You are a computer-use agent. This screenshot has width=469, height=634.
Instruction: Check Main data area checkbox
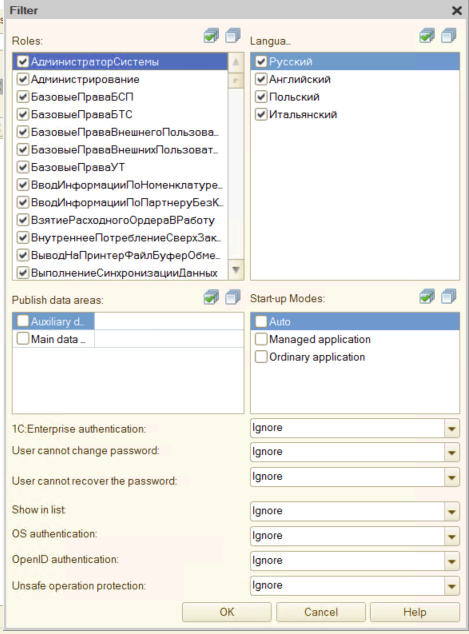point(23,338)
